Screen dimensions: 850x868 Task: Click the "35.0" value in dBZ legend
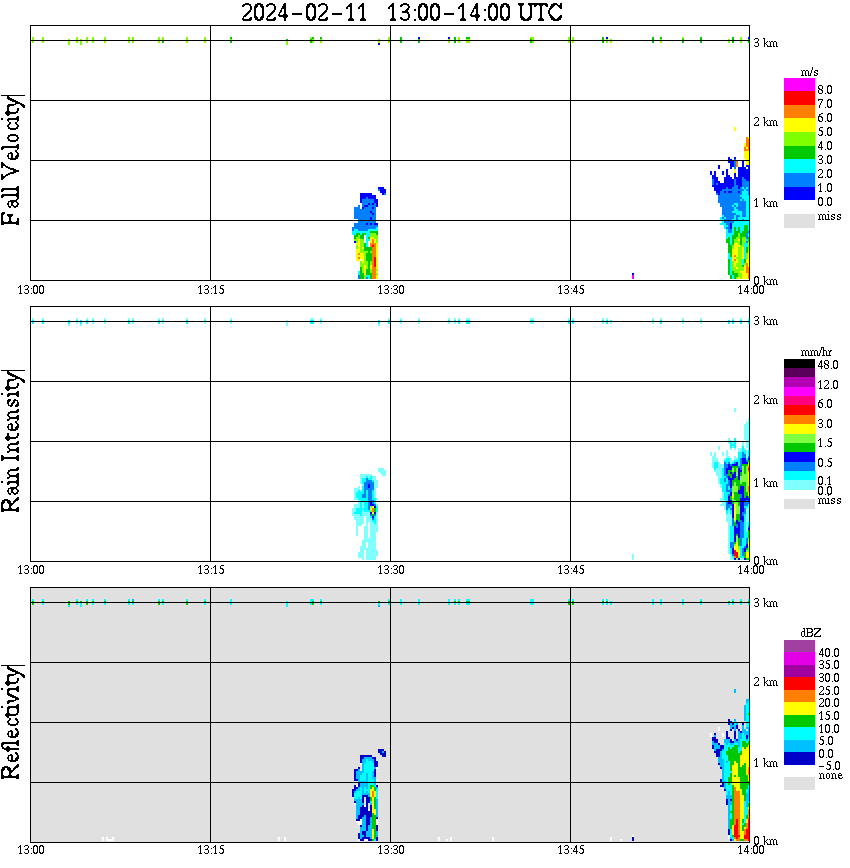coord(828,665)
